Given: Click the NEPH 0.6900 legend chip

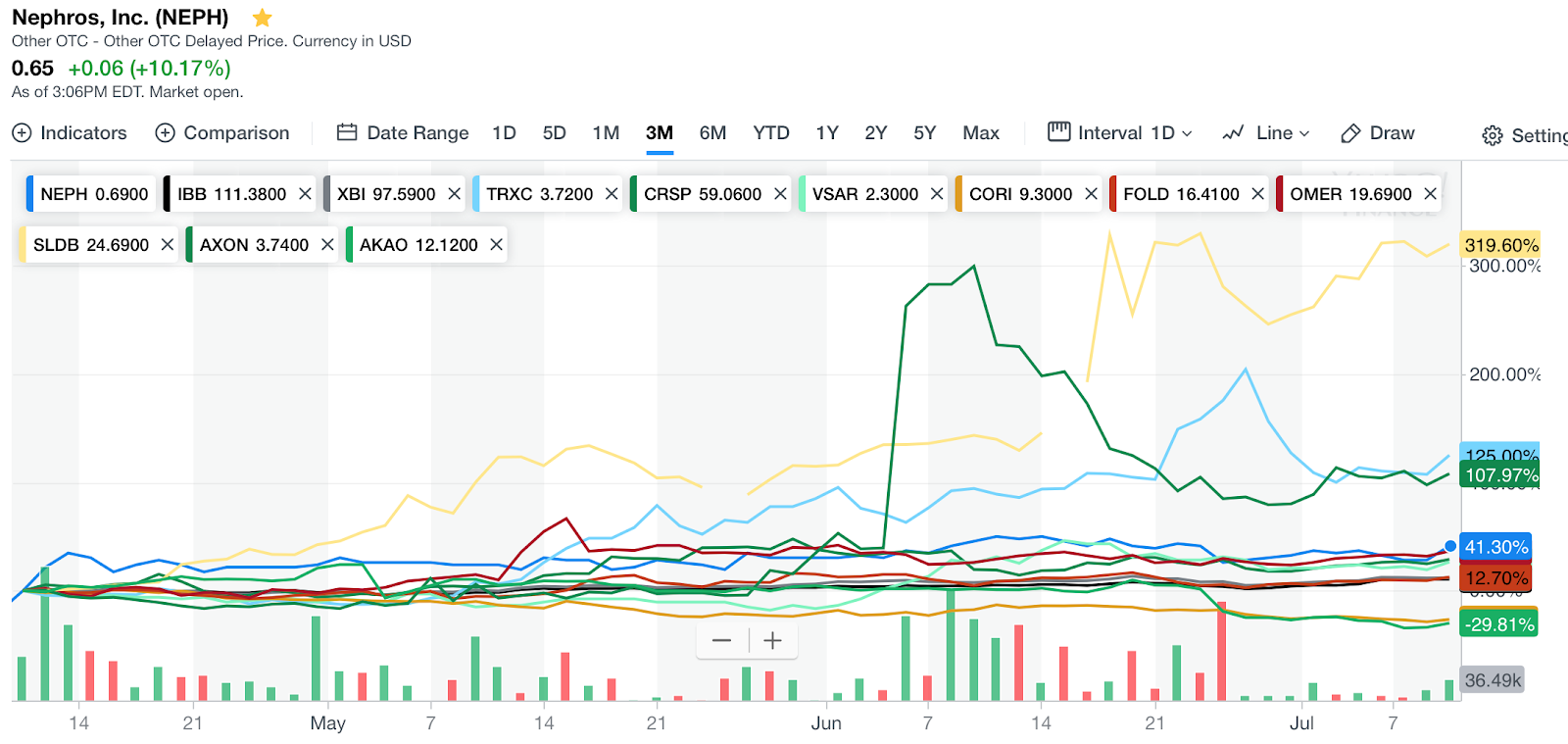Looking at the screenshot, I should click(x=91, y=194).
